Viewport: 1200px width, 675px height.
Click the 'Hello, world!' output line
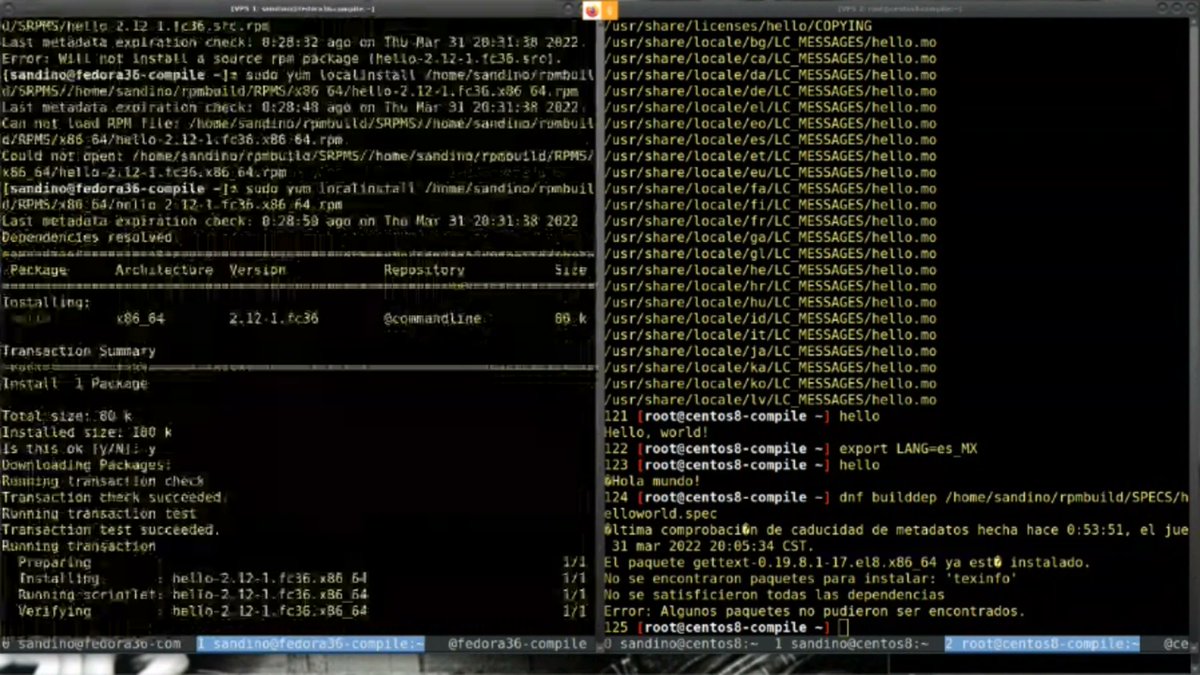656,433
